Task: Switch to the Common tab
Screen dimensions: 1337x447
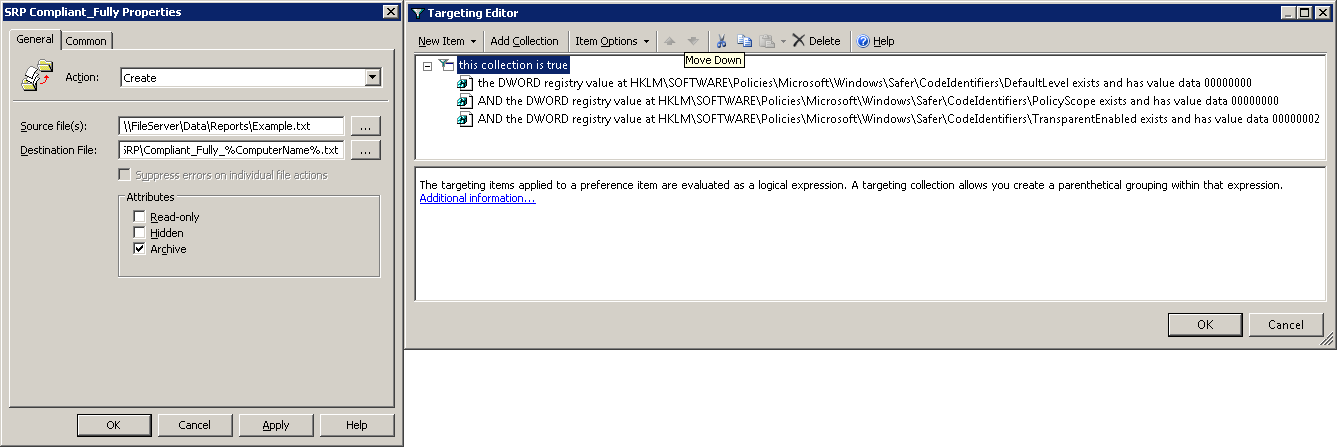Action: click(87, 41)
